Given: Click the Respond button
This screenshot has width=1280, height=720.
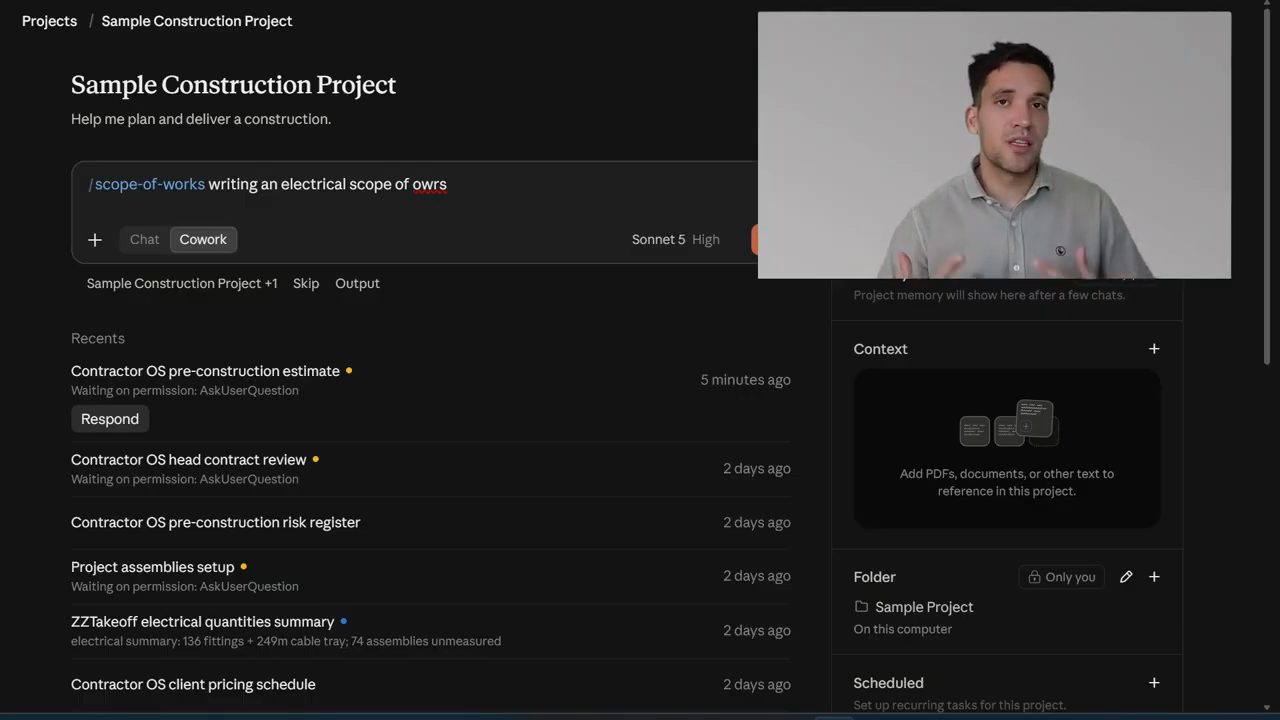Looking at the screenshot, I should 110,419.
